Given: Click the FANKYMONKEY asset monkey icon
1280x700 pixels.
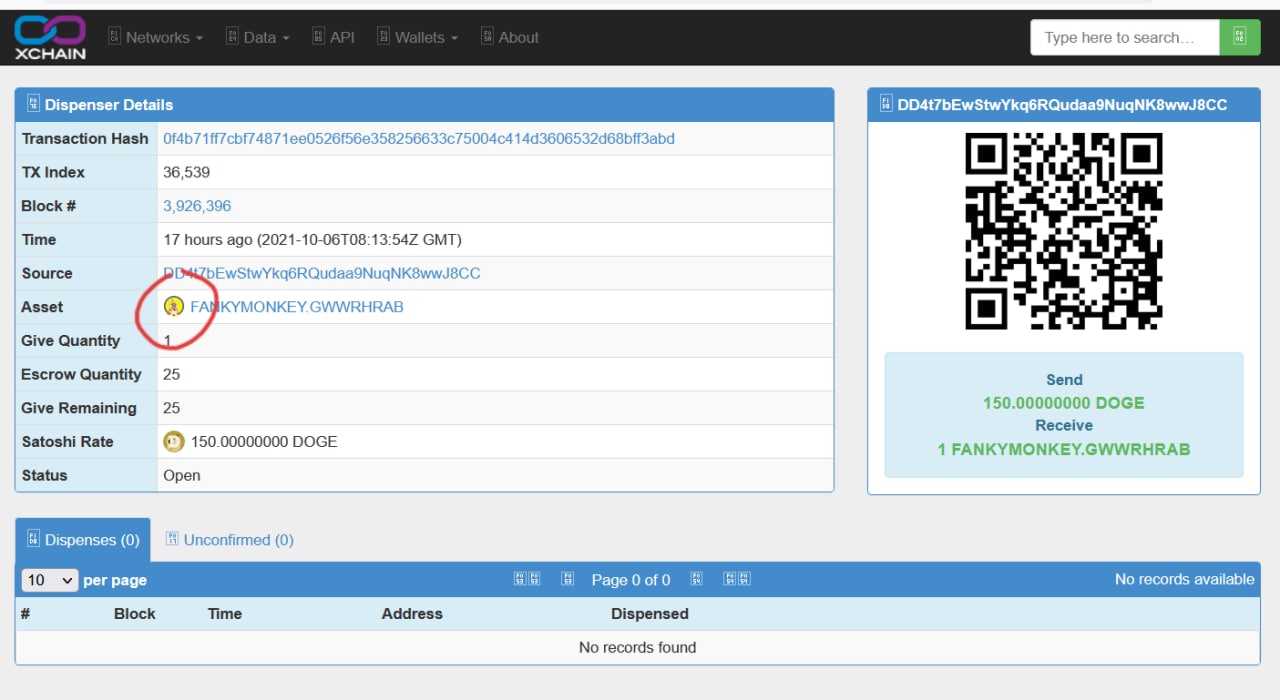Looking at the screenshot, I should (174, 306).
